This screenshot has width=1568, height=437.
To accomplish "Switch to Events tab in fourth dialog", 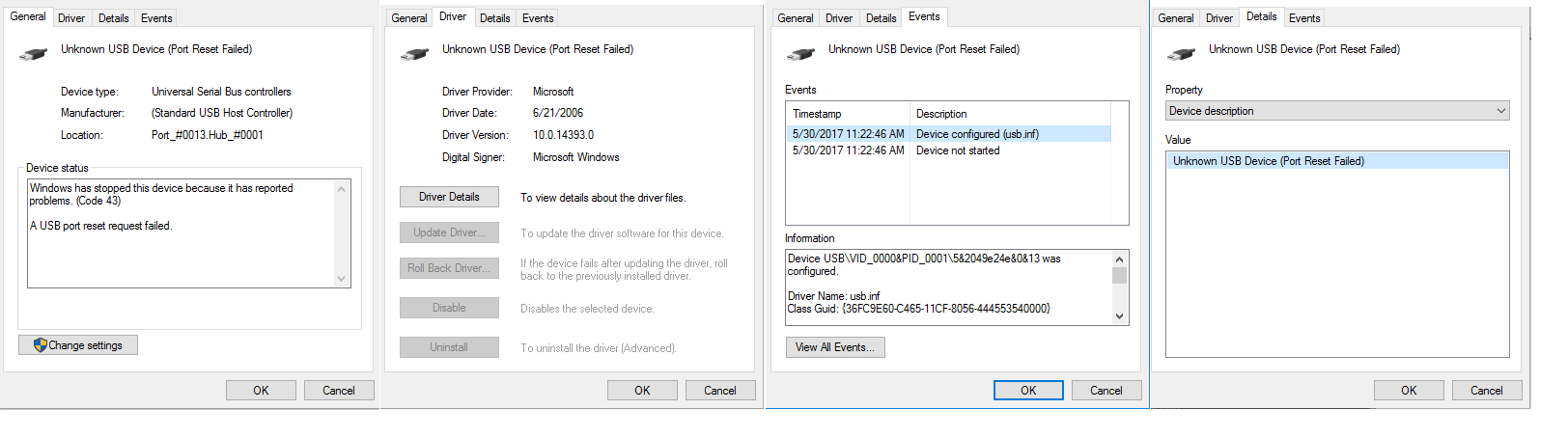I will (x=1304, y=18).
